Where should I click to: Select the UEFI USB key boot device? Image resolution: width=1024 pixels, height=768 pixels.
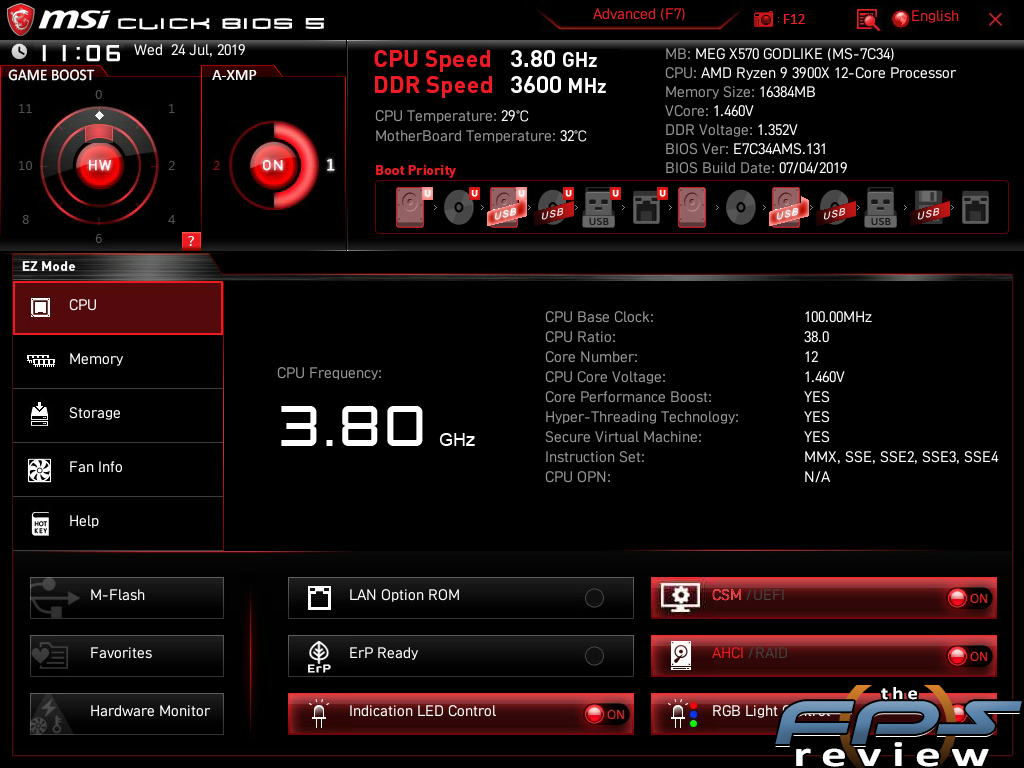(x=600, y=207)
